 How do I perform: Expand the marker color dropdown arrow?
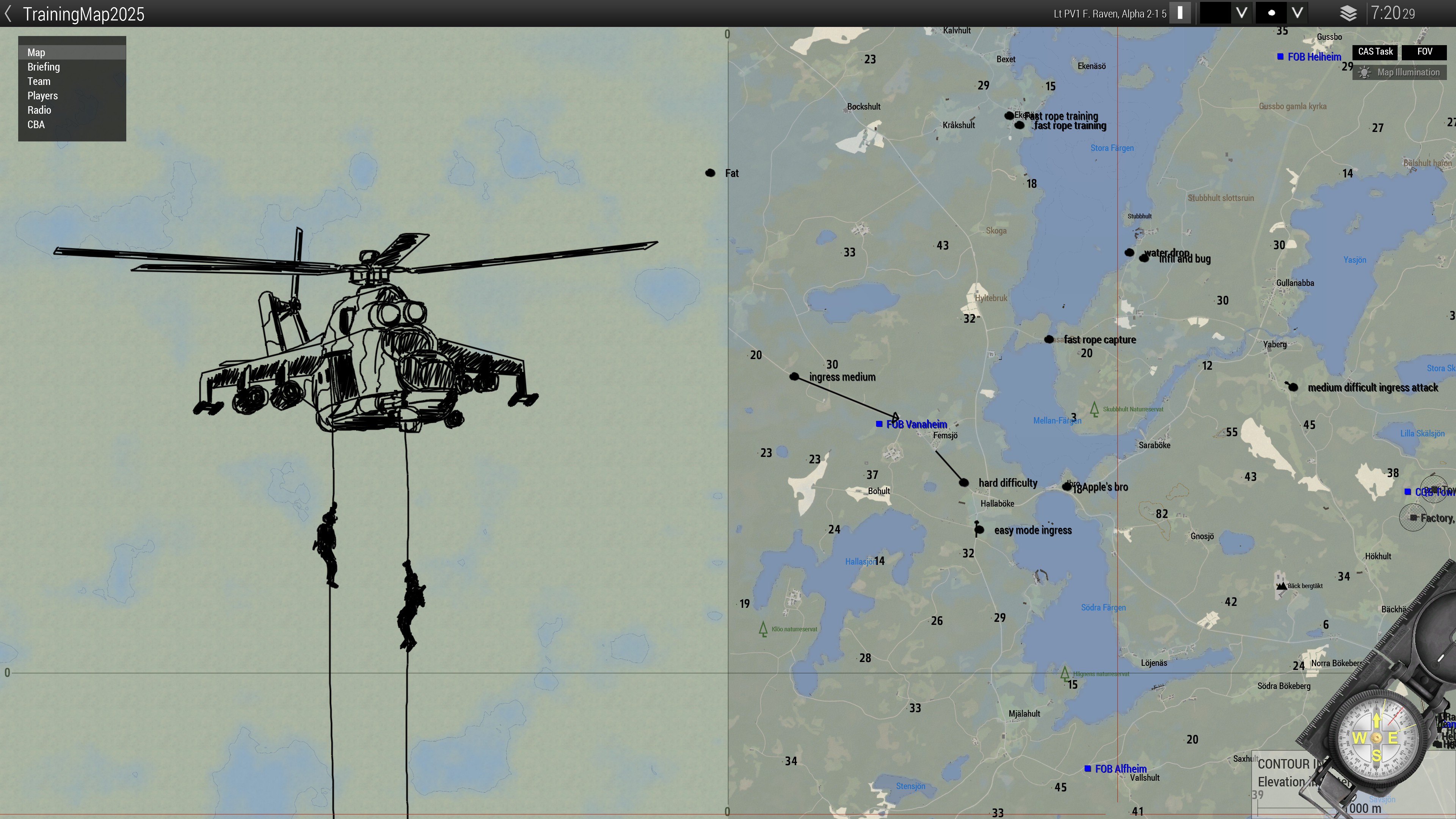(x=1242, y=13)
